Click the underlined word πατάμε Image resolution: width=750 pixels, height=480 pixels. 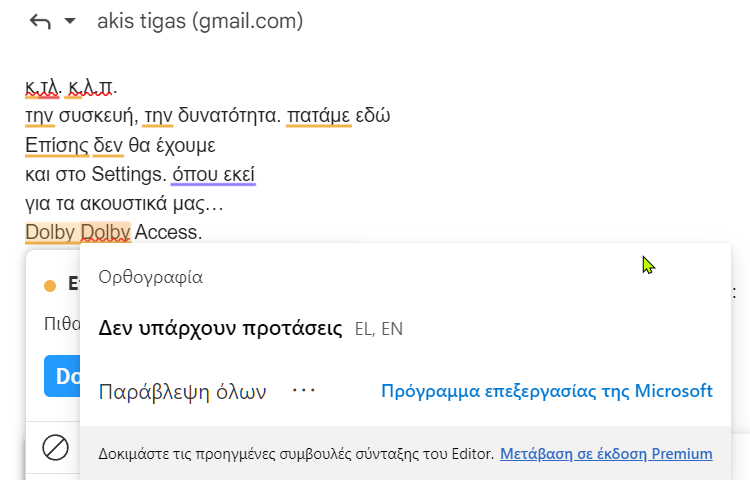pyautogui.click(x=319, y=116)
